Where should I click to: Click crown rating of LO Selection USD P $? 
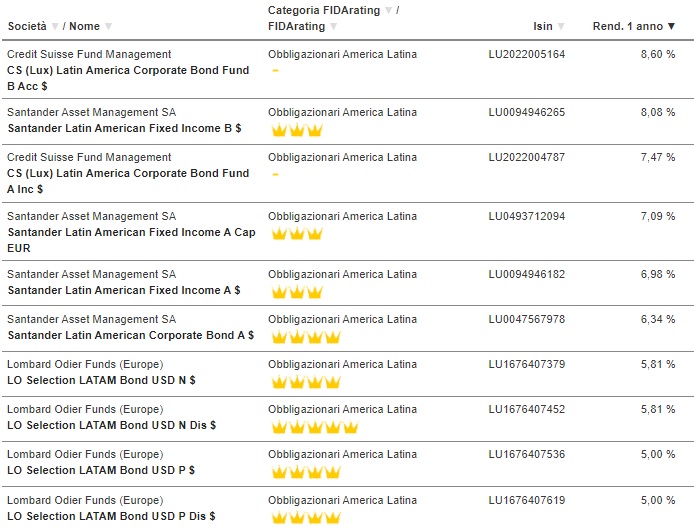pos(306,472)
